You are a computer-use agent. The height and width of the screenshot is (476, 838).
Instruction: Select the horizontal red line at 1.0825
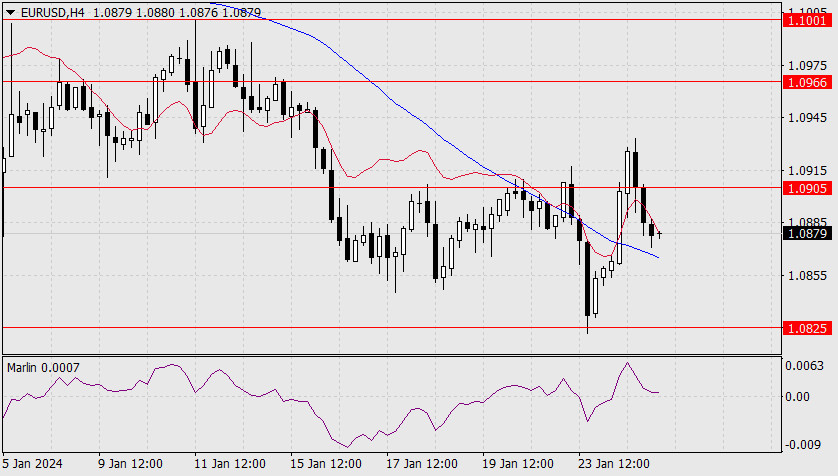(x=392, y=327)
